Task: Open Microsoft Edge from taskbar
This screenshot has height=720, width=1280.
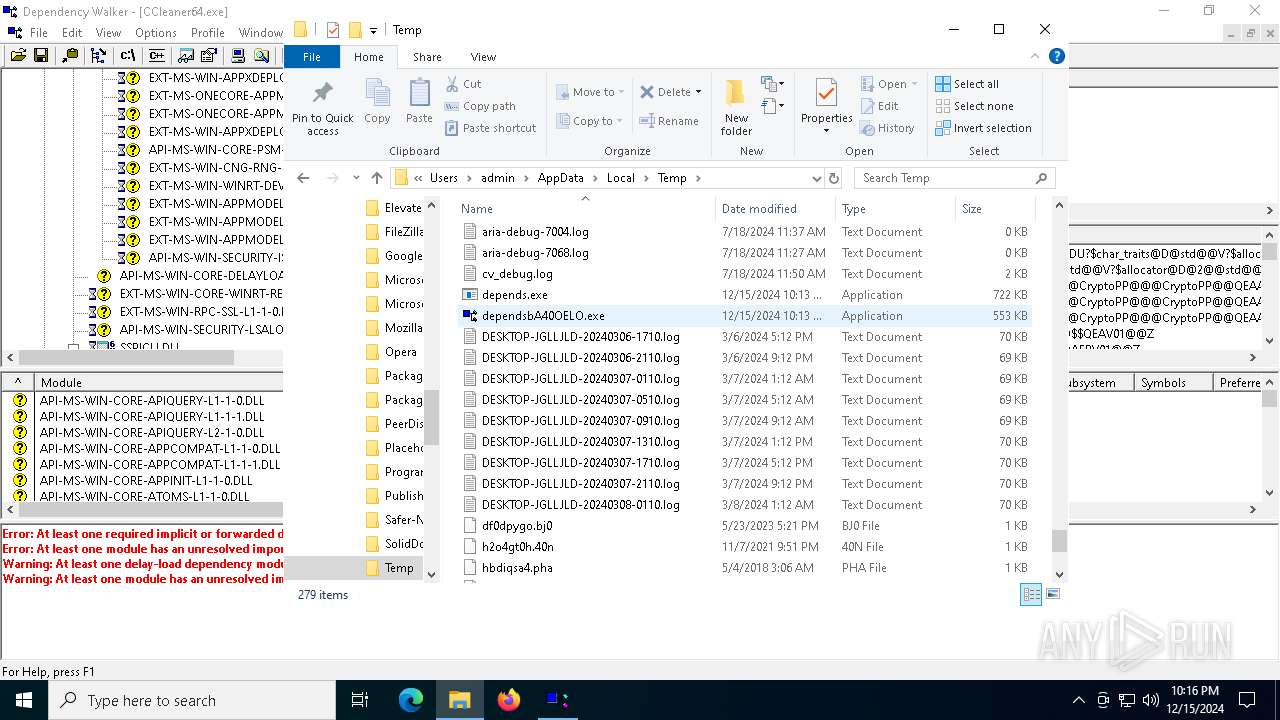Action: (411, 700)
